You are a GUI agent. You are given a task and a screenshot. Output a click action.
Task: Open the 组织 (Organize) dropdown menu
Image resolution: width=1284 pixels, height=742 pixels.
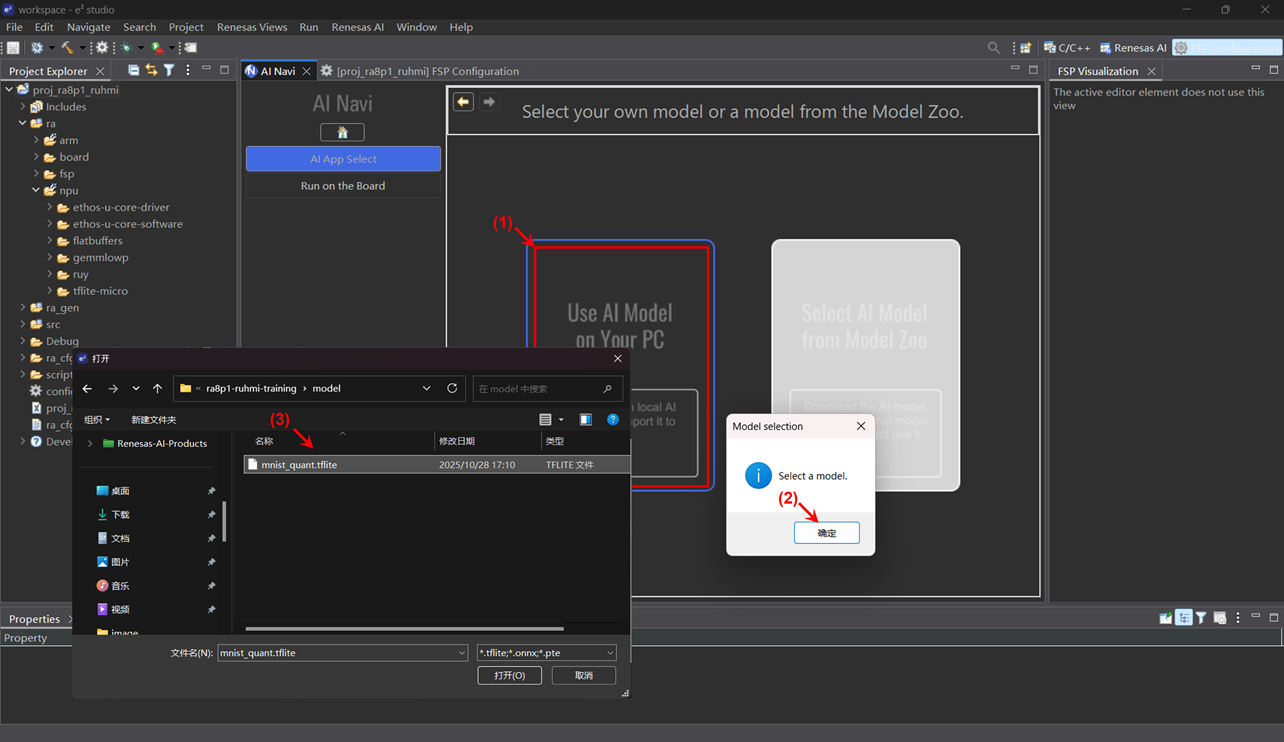[x=97, y=419]
